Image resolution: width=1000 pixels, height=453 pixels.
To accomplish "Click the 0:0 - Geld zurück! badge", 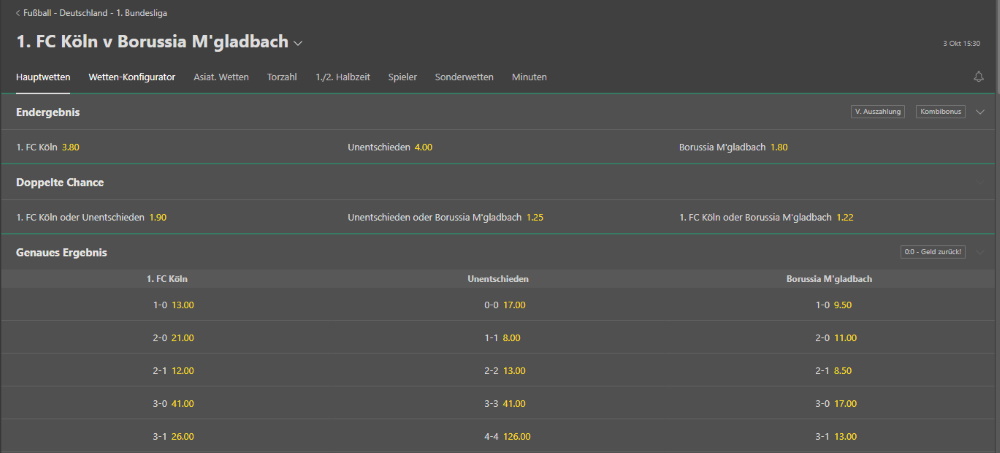I will click(x=933, y=252).
